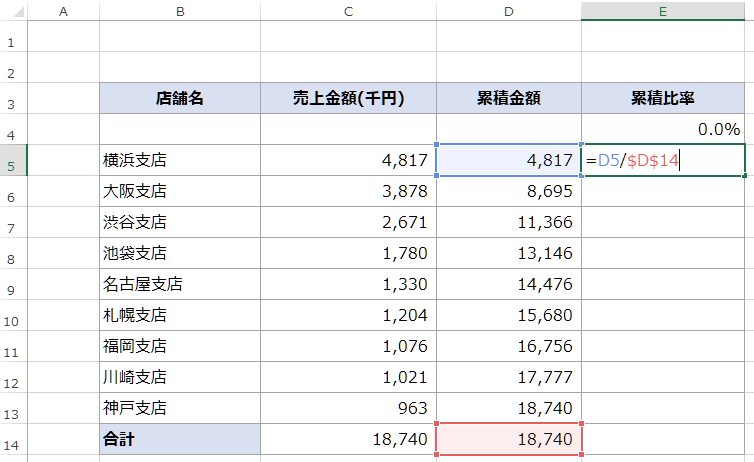Click empty cumulative ratio cell for 大阪支店

tap(663, 191)
